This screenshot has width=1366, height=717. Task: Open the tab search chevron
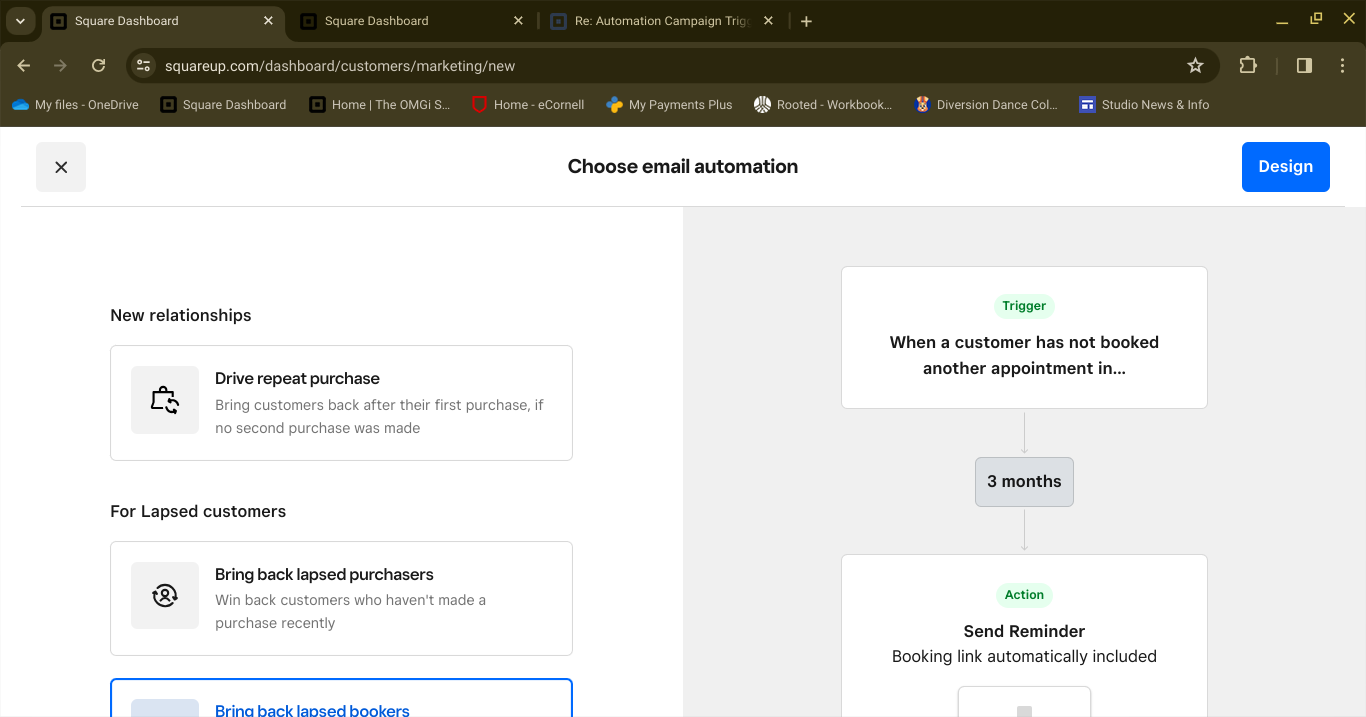point(20,20)
